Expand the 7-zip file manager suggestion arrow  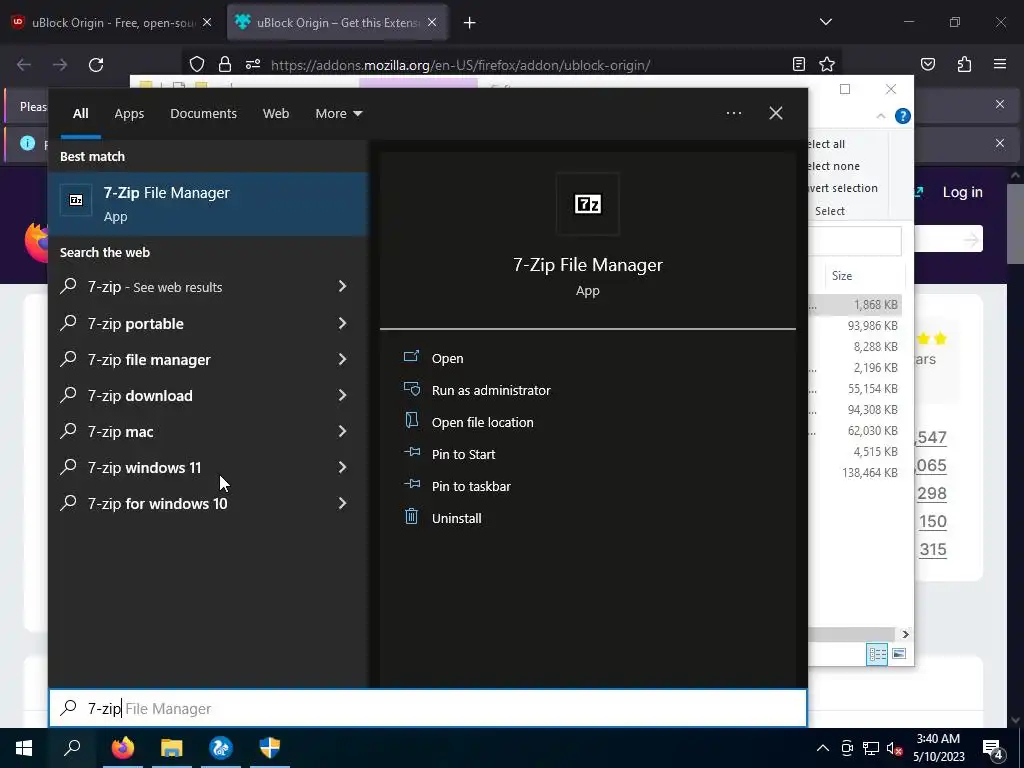click(x=342, y=359)
